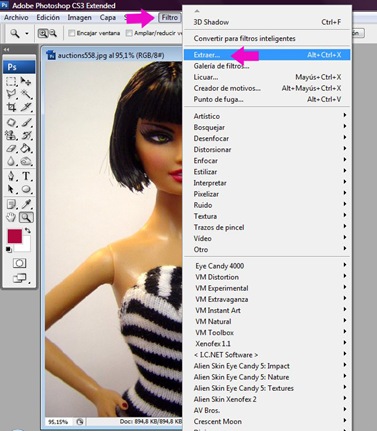Enable the Ampliar/reducir checkbox
377x431 pixels.
[x=129, y=33]
